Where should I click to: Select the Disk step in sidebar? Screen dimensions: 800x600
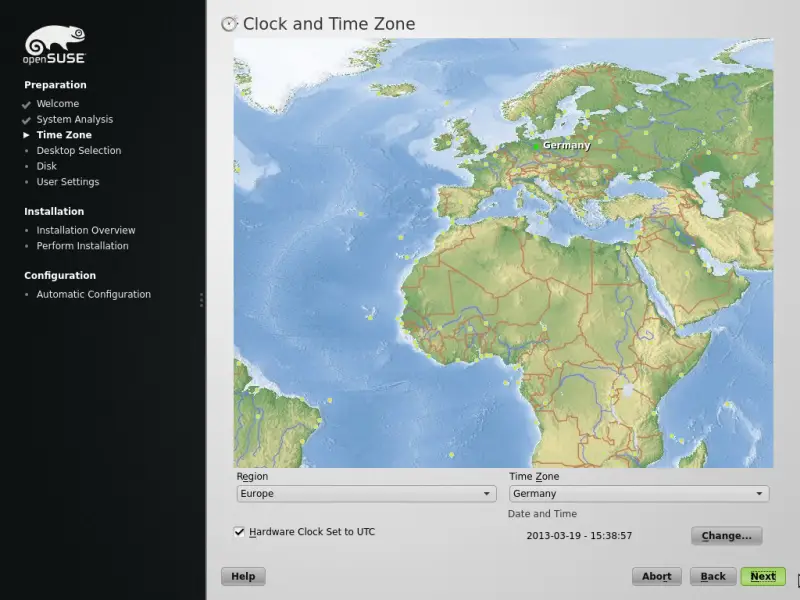46,166
